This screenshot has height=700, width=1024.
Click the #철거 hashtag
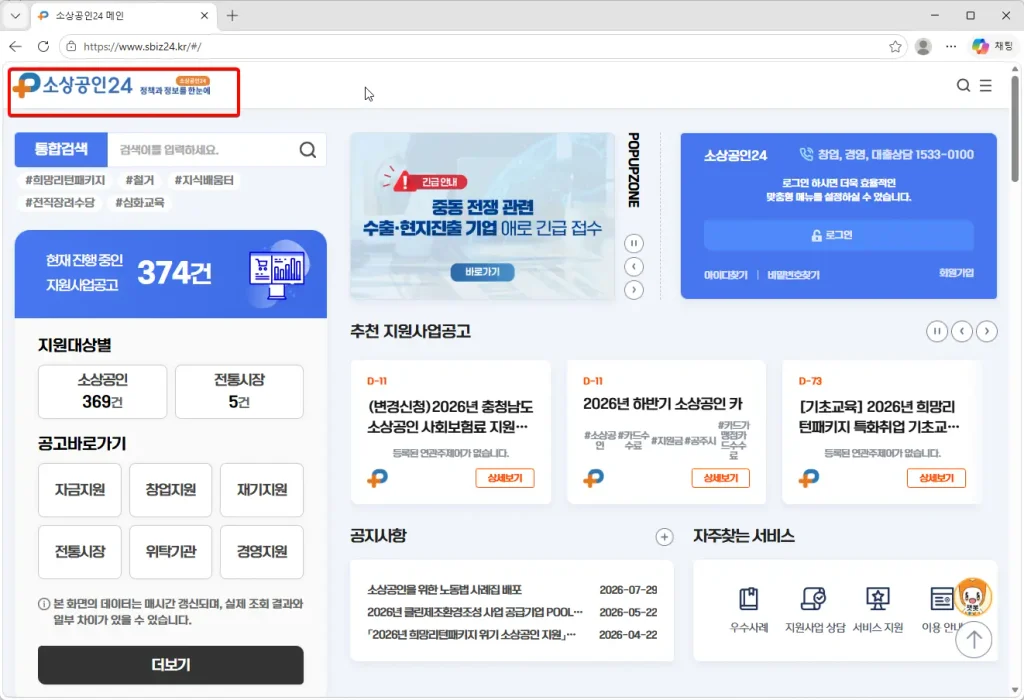coord(140,180)
